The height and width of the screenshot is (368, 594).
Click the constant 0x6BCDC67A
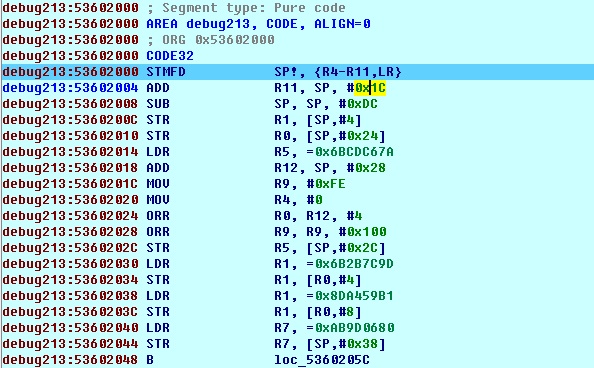354,152
